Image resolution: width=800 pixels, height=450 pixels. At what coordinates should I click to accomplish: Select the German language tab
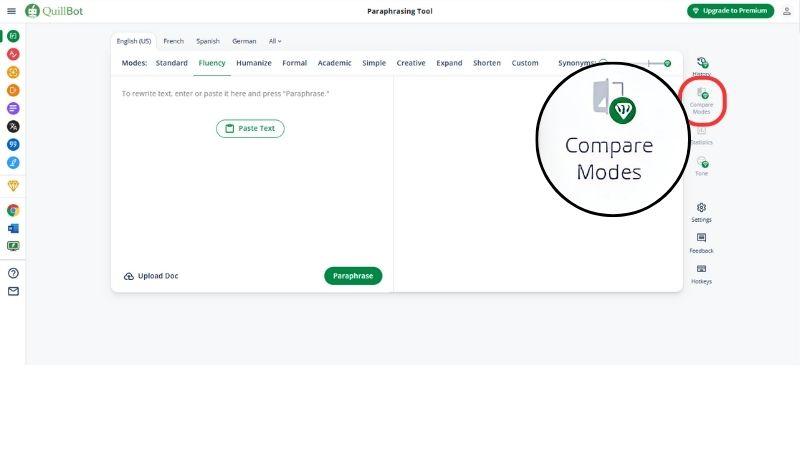(x=244, y=41)
